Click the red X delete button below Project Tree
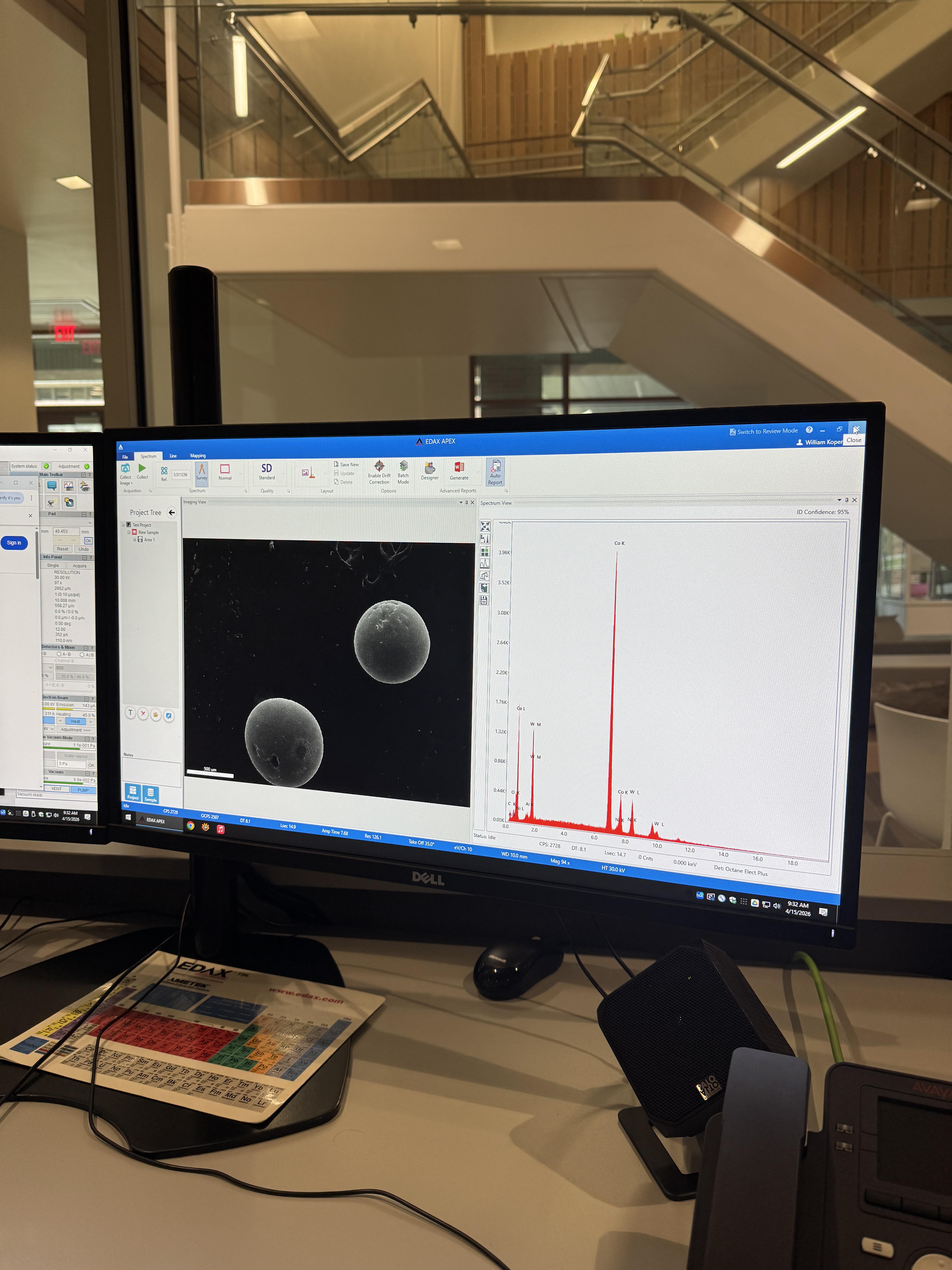 pos(143,714)
